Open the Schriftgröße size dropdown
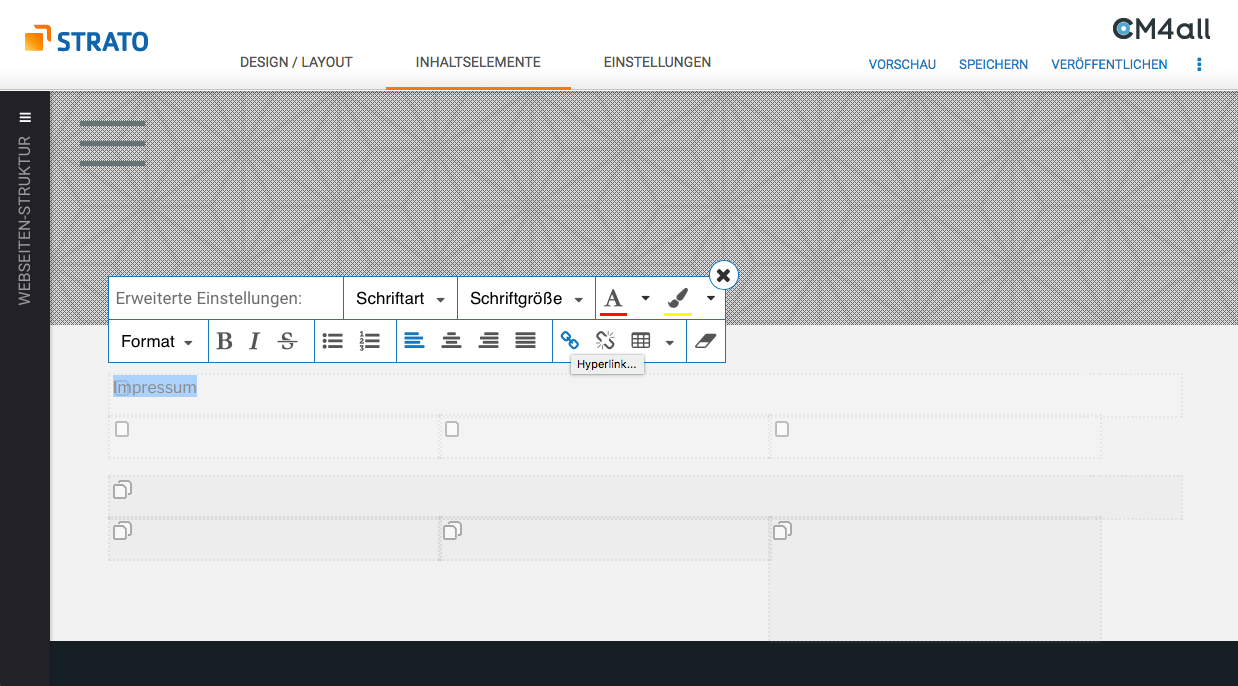This screenshot has width=1238, height=686. [x=526, y=299]
